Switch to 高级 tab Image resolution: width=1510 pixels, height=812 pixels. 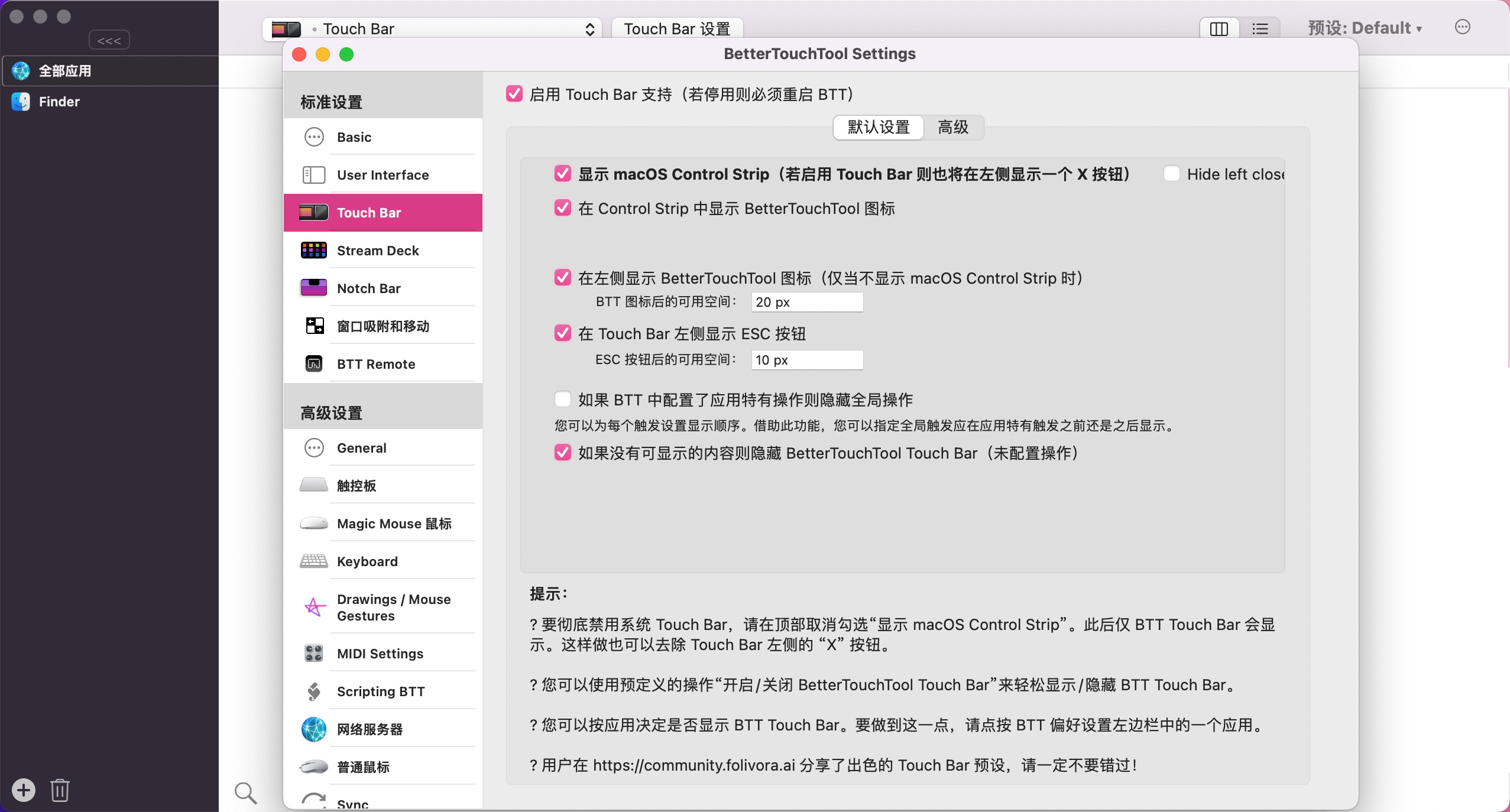pyautogui.click(x=953, y=127)
